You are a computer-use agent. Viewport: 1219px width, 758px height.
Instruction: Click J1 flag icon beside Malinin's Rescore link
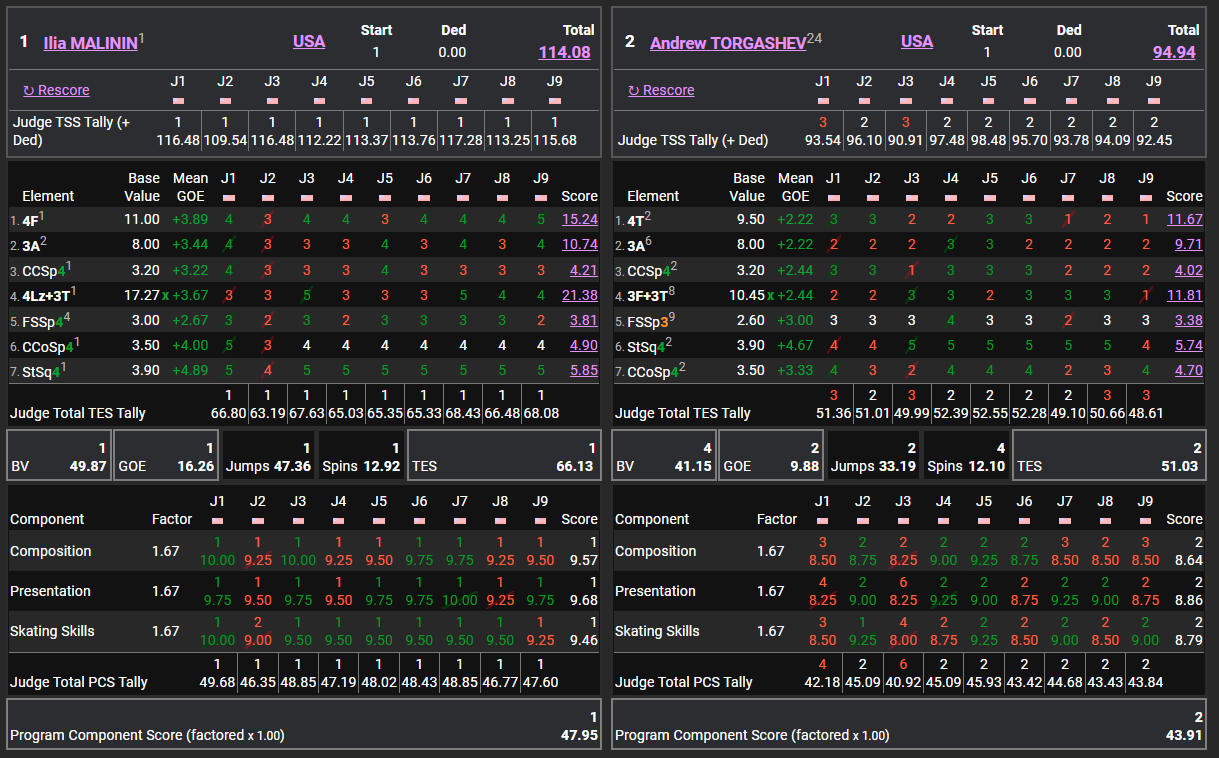coord(178,101)
